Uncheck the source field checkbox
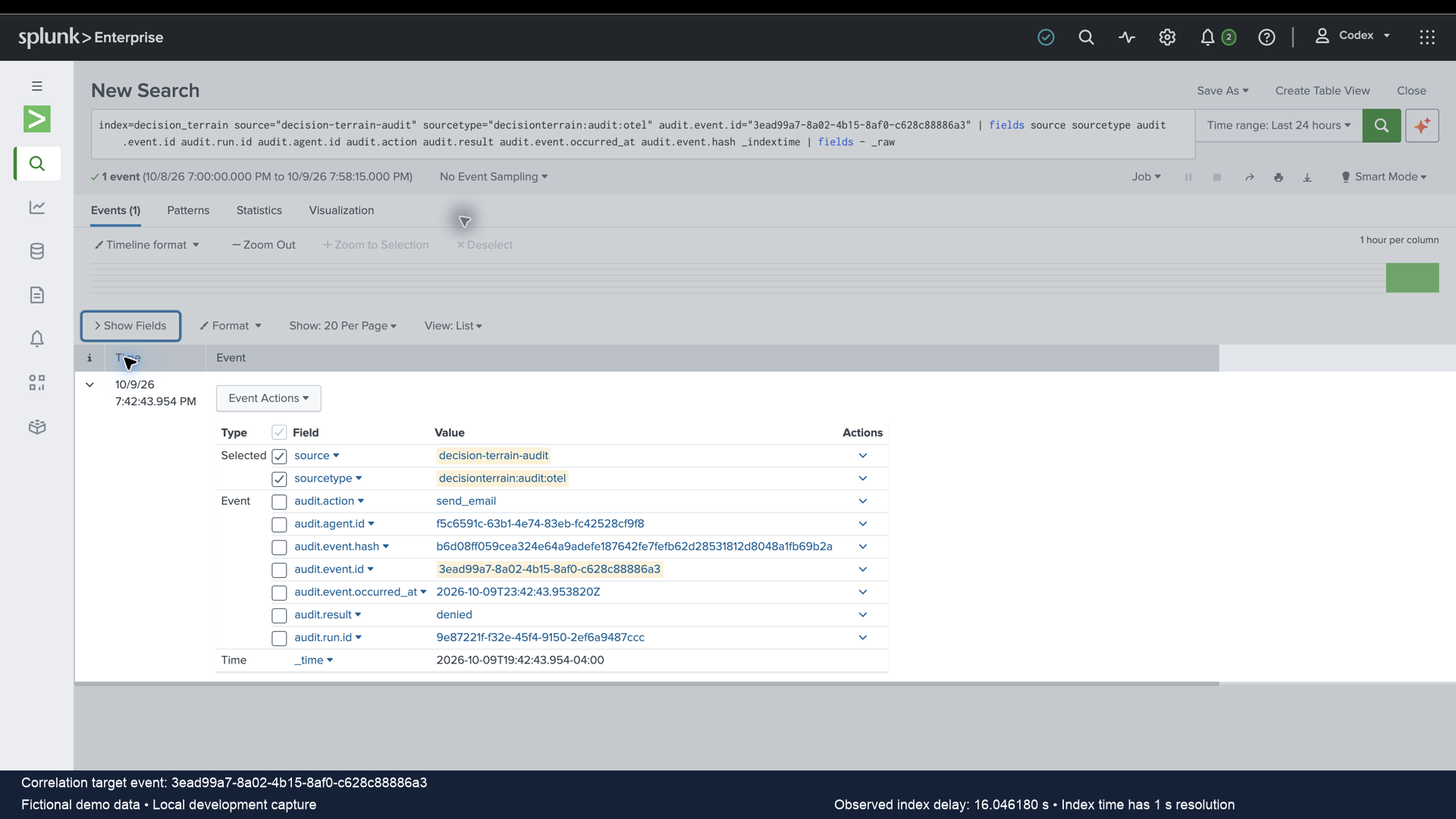The height and width of the screenshot is (819, 1456). (279, 457)
